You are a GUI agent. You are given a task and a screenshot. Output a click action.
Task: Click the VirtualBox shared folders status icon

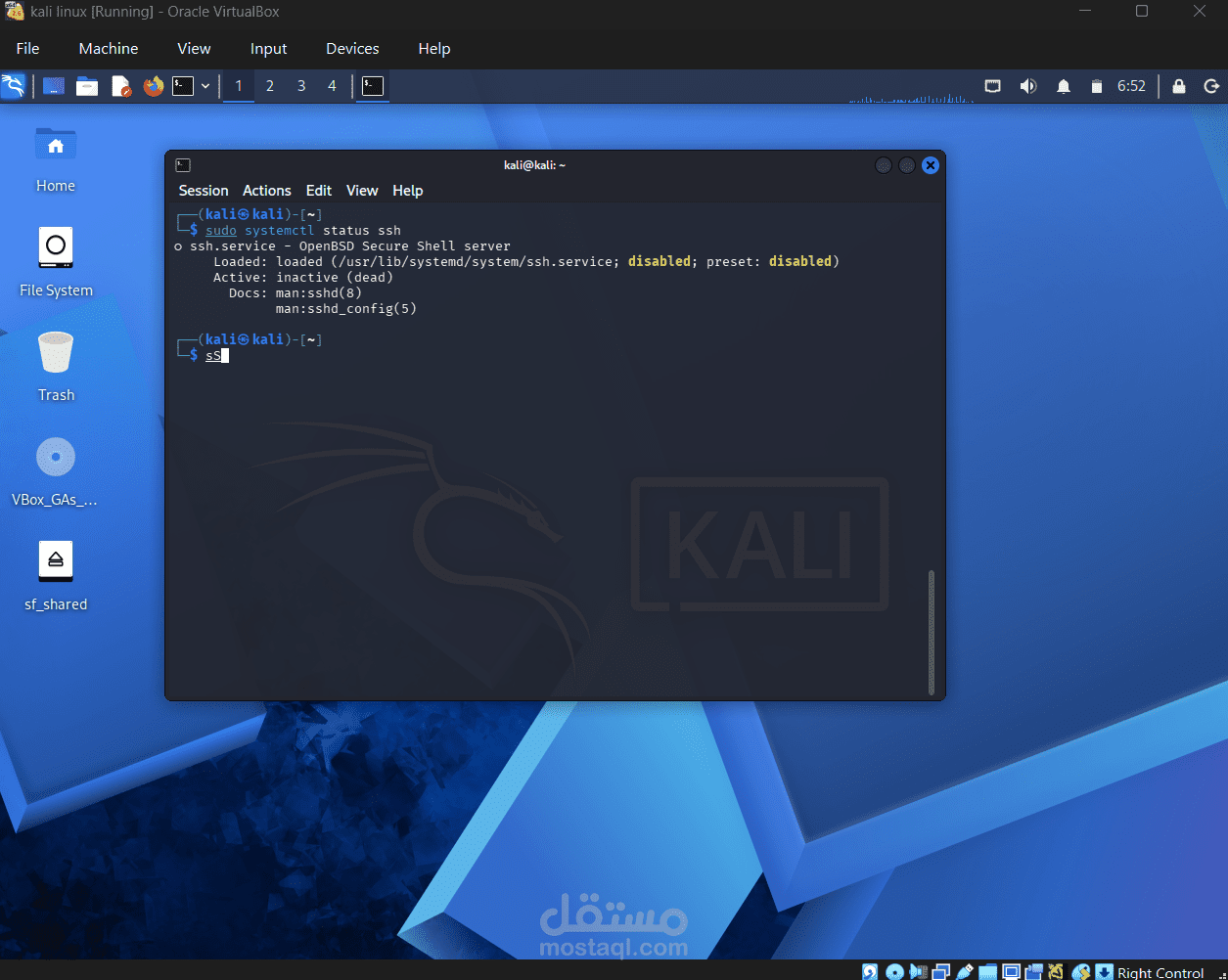coord(987,972)
